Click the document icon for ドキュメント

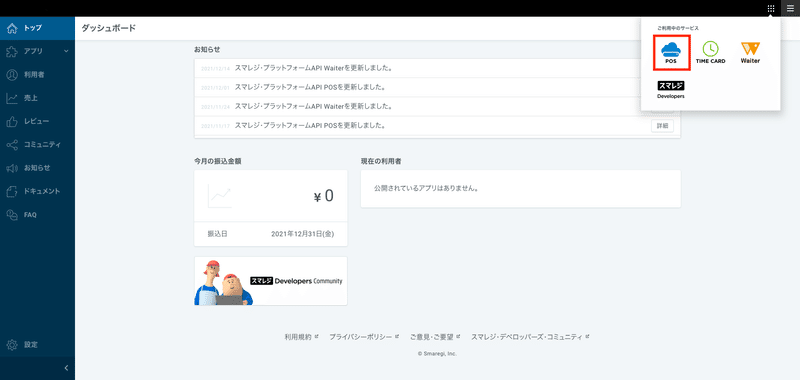12,191
